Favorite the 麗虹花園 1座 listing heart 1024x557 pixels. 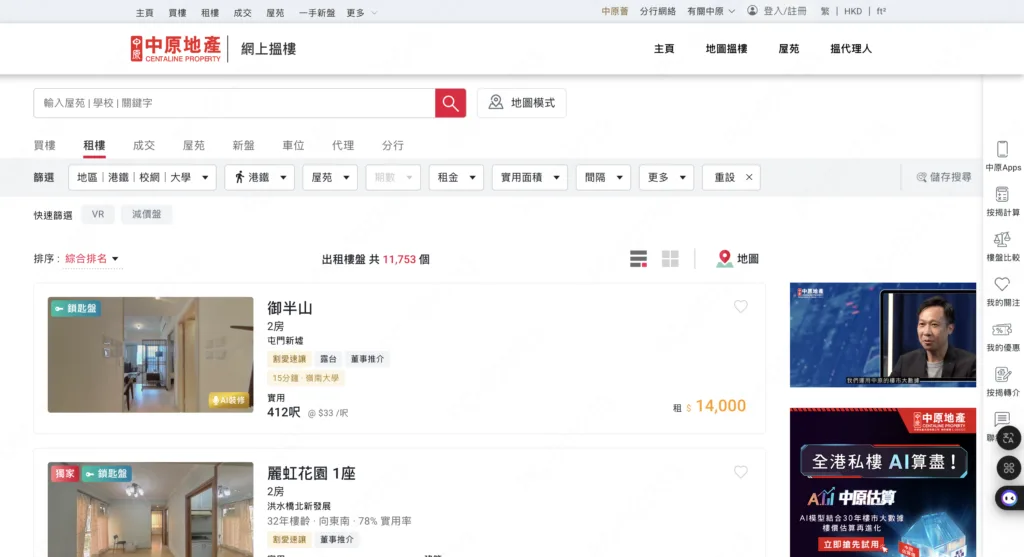coord(741,471)
